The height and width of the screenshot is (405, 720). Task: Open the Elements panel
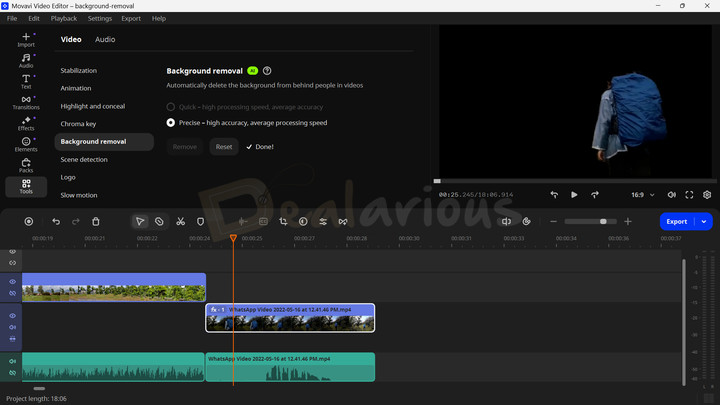click(26, 144)
